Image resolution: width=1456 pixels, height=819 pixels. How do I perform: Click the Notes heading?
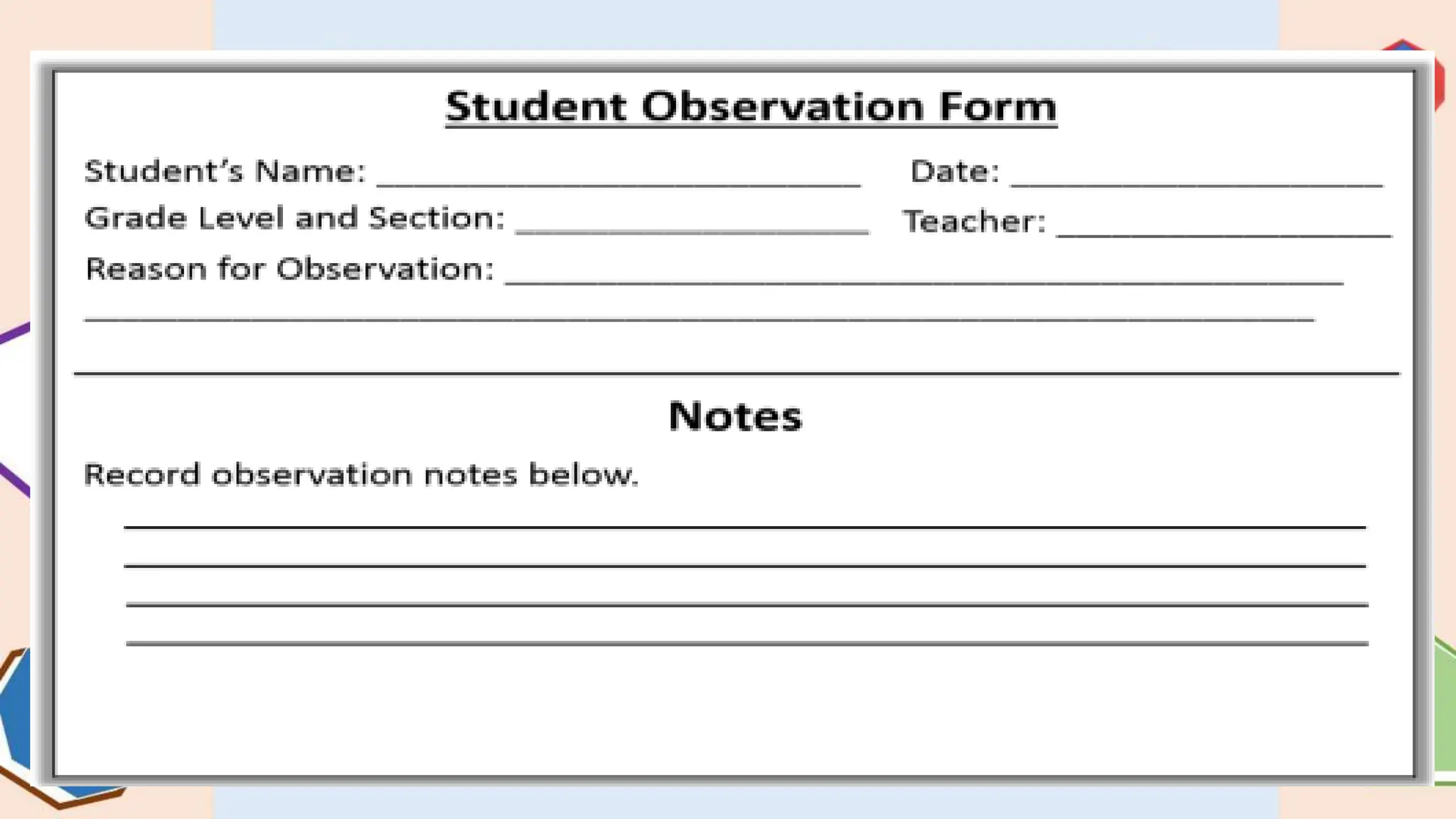(735, 416)
